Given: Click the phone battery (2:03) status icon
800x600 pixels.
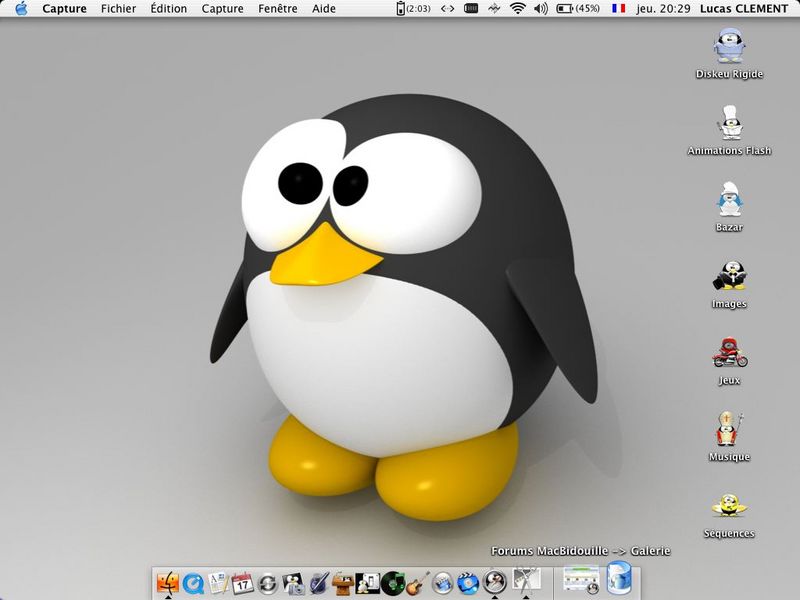Looking at the screenshot, I should coord(413,9).
